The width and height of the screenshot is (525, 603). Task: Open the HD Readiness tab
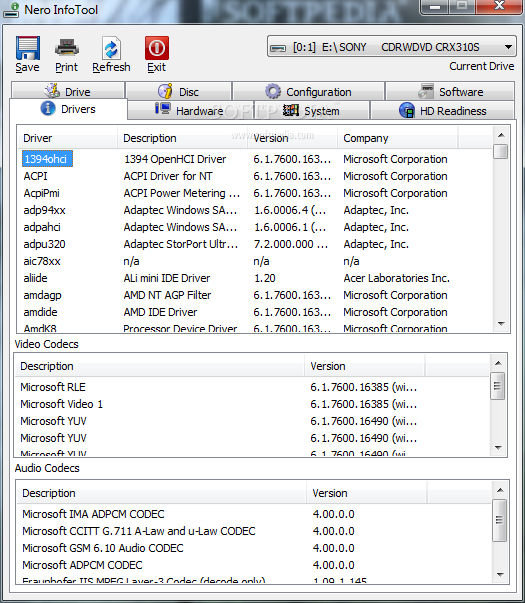(442, 111)
